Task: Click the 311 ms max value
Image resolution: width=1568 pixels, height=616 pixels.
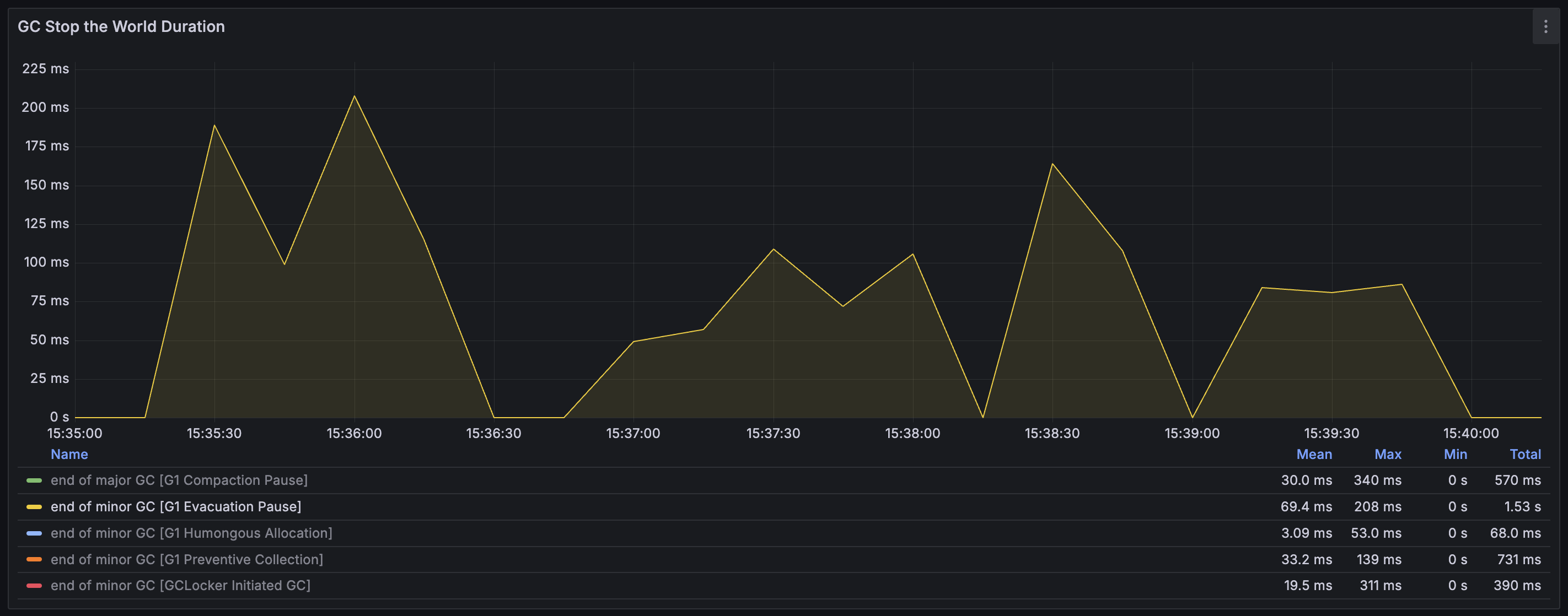Action: coord(1381,586)
